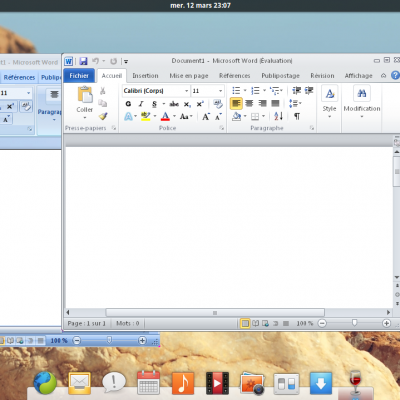Open the Modification binoculars menu
Image resolution: width=400 pixels, height=400 pixels.
pos(362,102)
